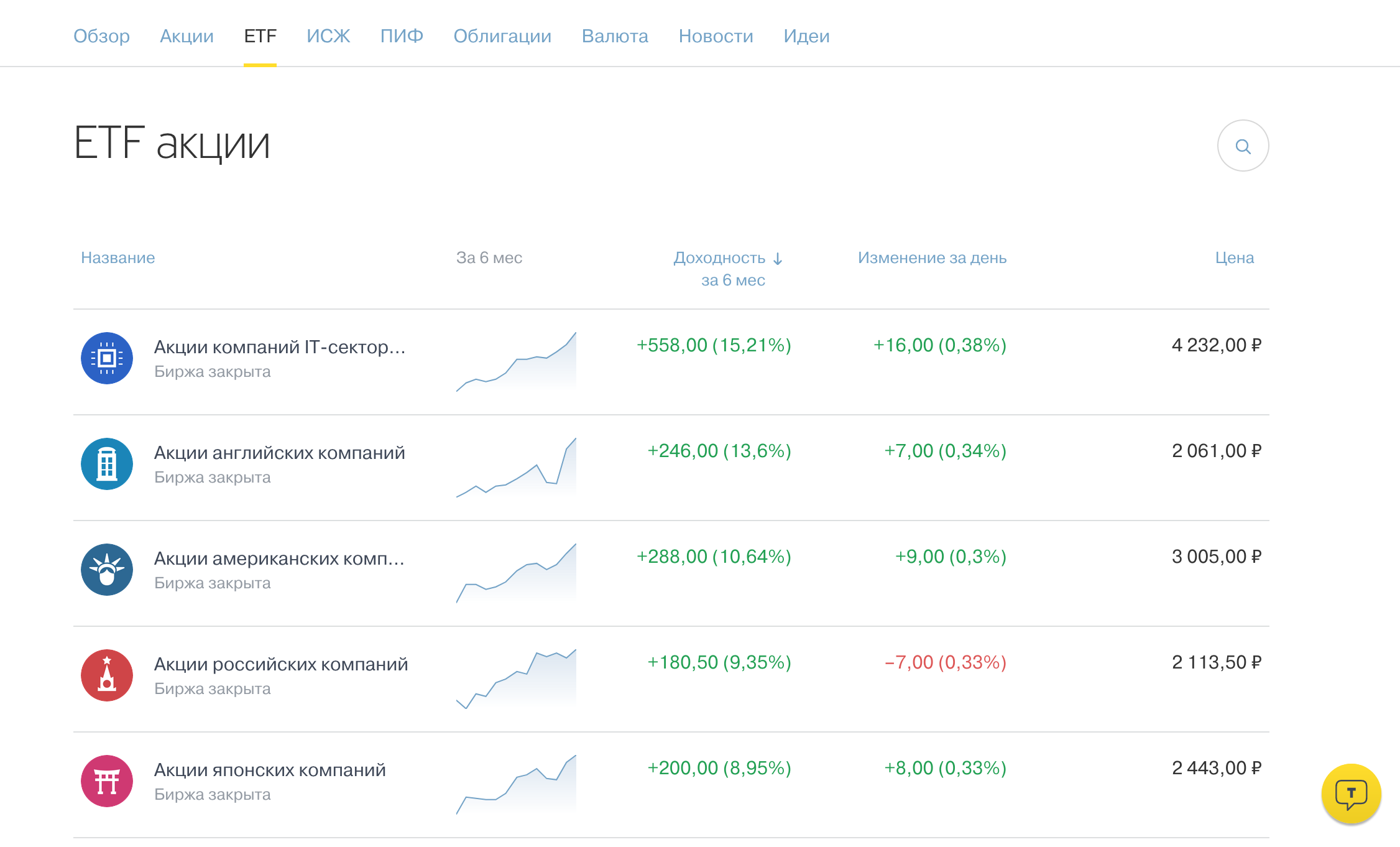Click the Russian companies 6-month sparkline chart

pos(516,679)
